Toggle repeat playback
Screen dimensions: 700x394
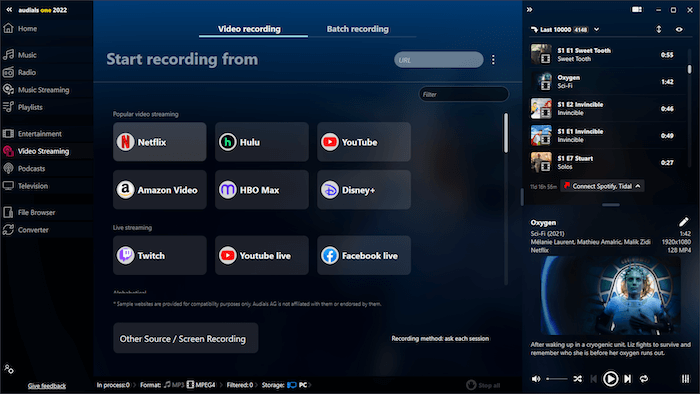[644, 379]
